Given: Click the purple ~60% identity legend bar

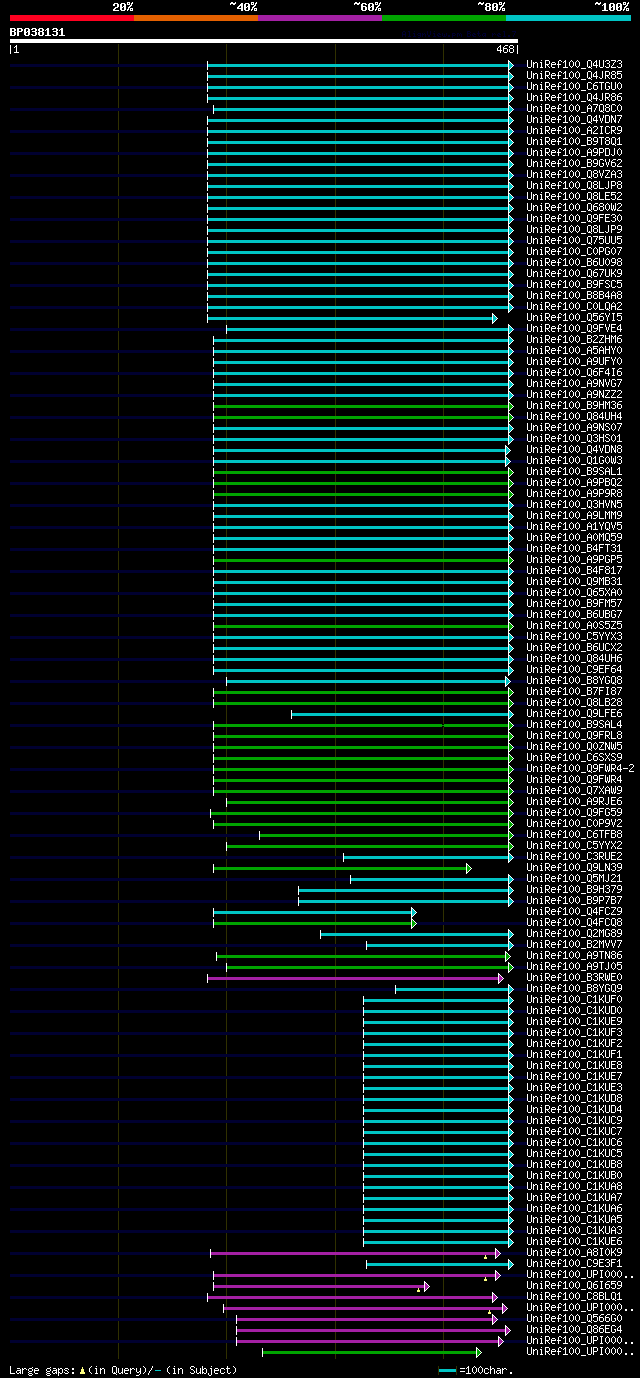Looking at the screenshot, I should (x=320, y=18).
